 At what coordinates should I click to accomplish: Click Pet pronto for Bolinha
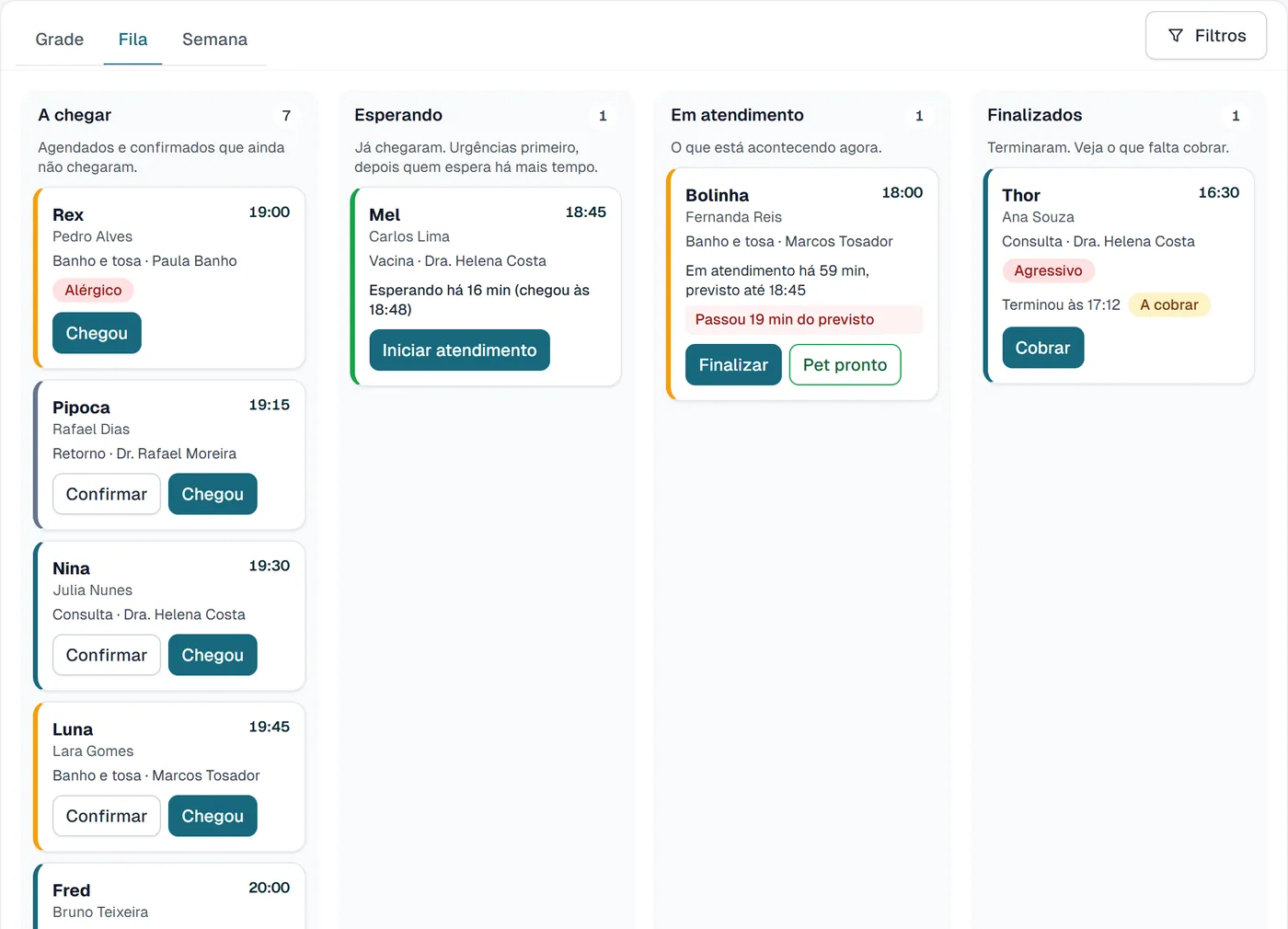(x=845, y=365)
